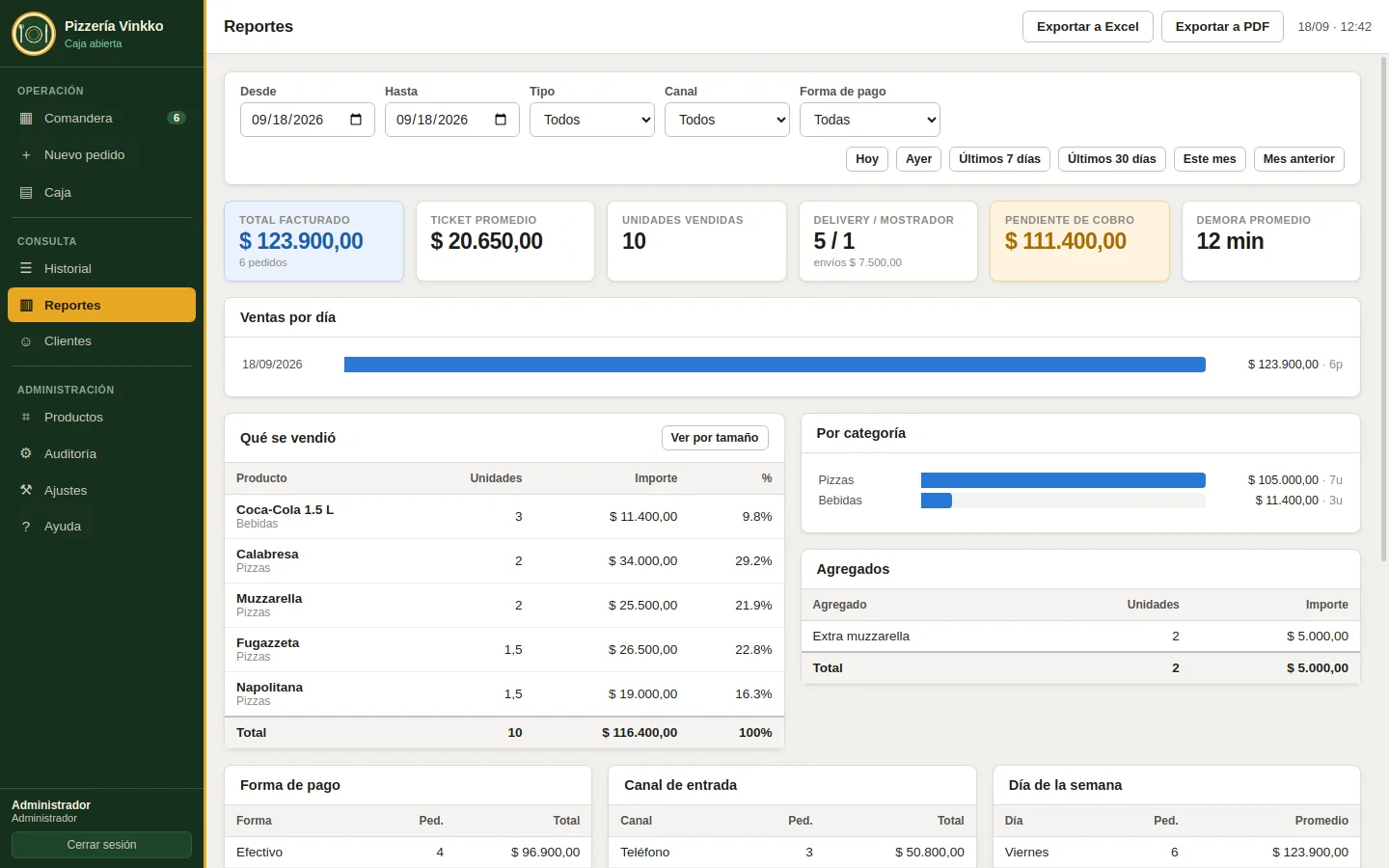
Task: Choose the Ayer quick range
Action: [x=918, y=159]
